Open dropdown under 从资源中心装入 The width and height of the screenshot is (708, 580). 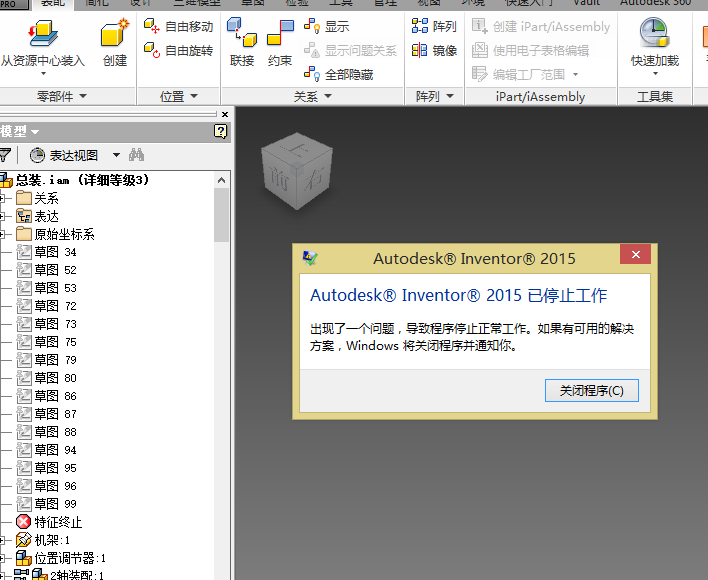43,74
